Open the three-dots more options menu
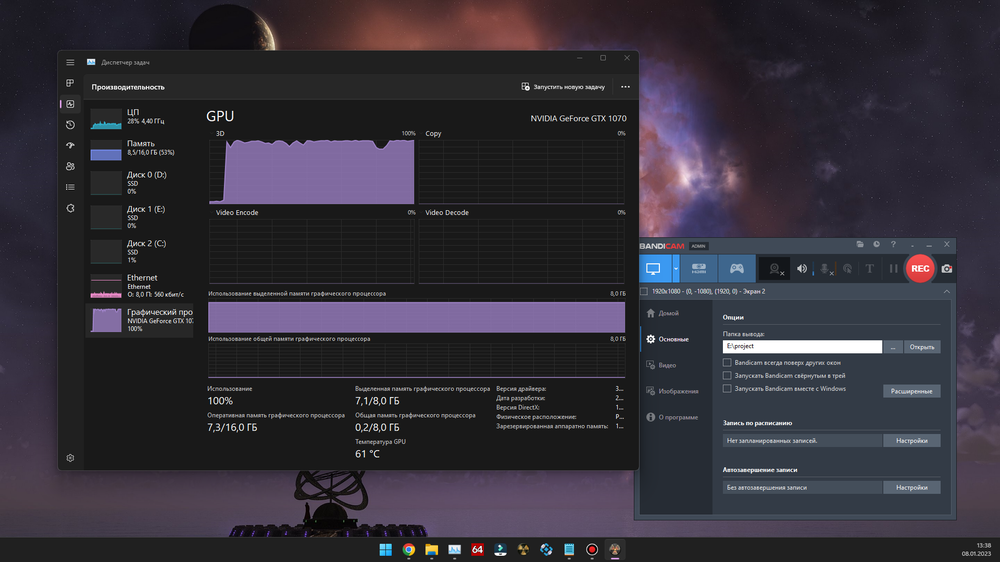This screenshot has height=562, width=1000. click(x=626, y=87)
